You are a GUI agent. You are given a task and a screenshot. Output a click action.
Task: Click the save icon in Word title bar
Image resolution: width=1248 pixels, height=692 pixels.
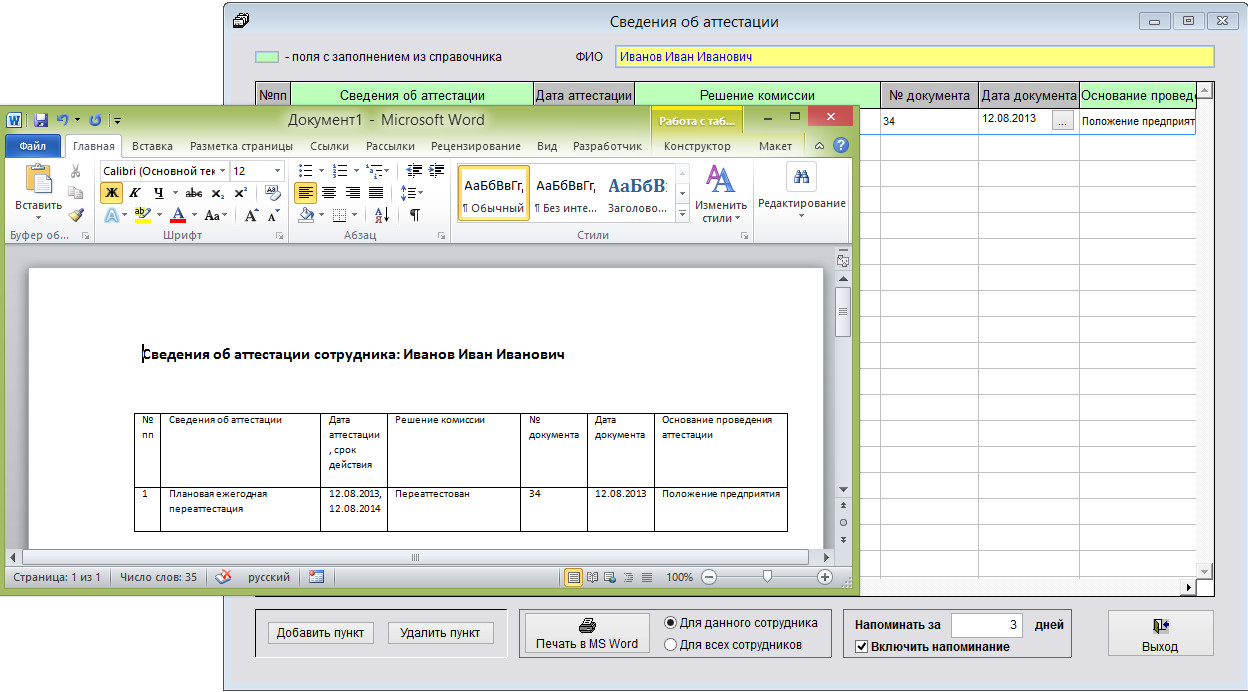coord(41,120)
